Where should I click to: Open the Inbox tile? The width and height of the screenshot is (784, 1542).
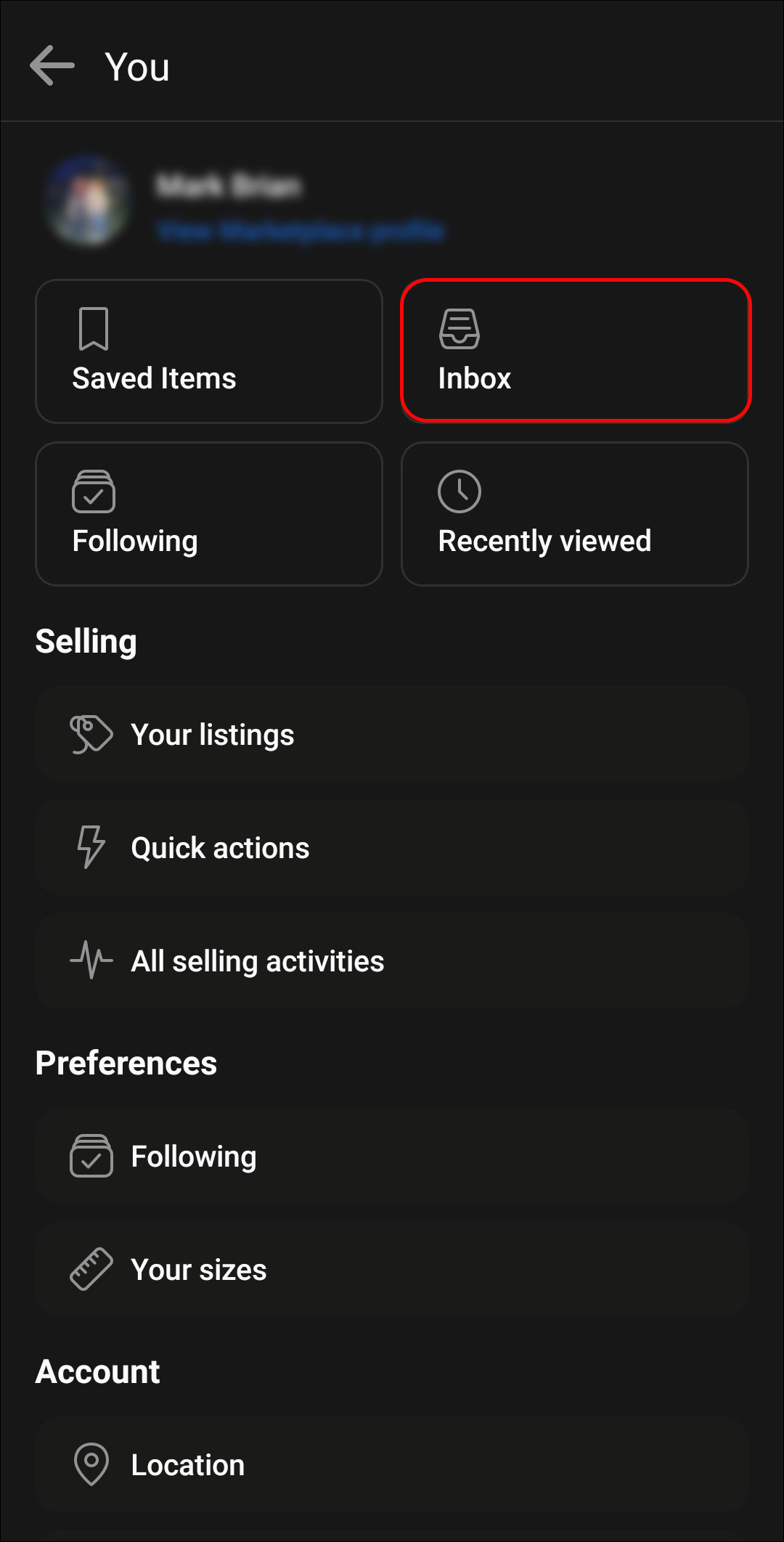pos(575,351)
